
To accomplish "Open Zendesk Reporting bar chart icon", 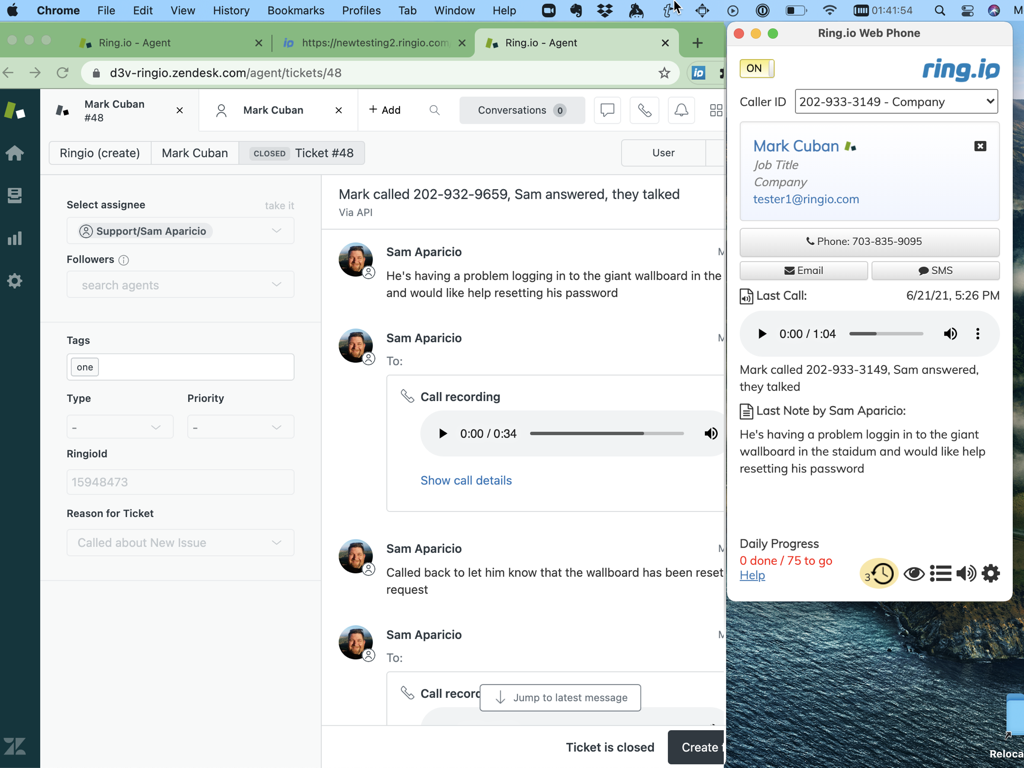I will pos(15,238).
